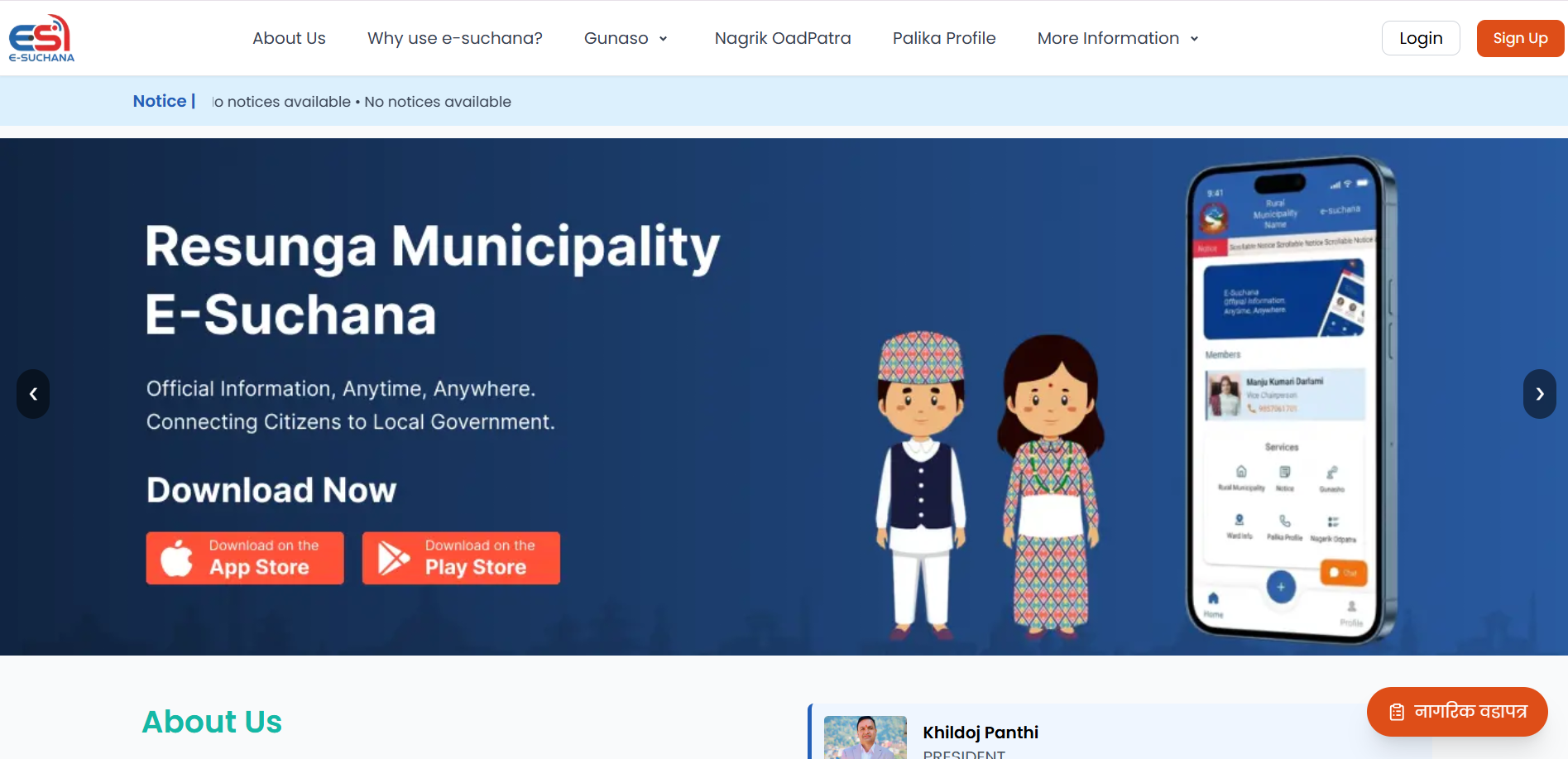
Task: Open Why use e-suchana? page
Action: (x=455, y=38)
